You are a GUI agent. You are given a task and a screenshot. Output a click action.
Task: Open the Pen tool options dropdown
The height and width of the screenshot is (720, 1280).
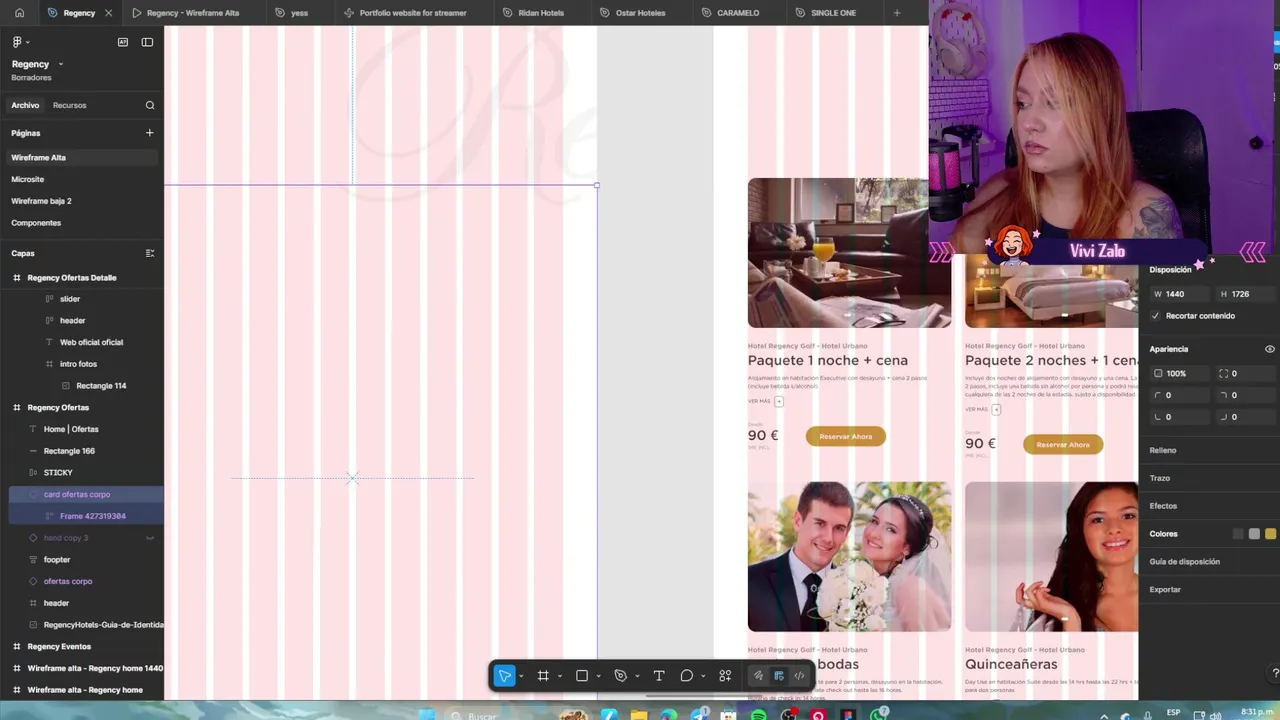(x=636, y=677)
